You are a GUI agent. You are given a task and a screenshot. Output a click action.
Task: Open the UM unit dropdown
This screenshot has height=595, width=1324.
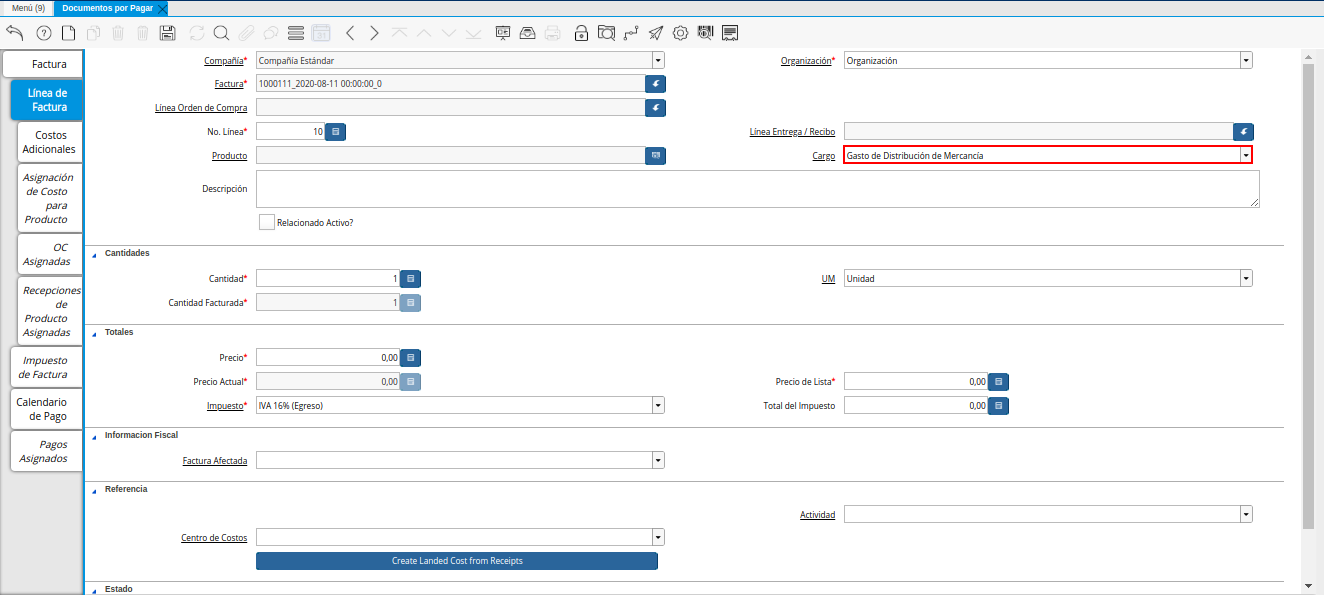pos(1245,279)
